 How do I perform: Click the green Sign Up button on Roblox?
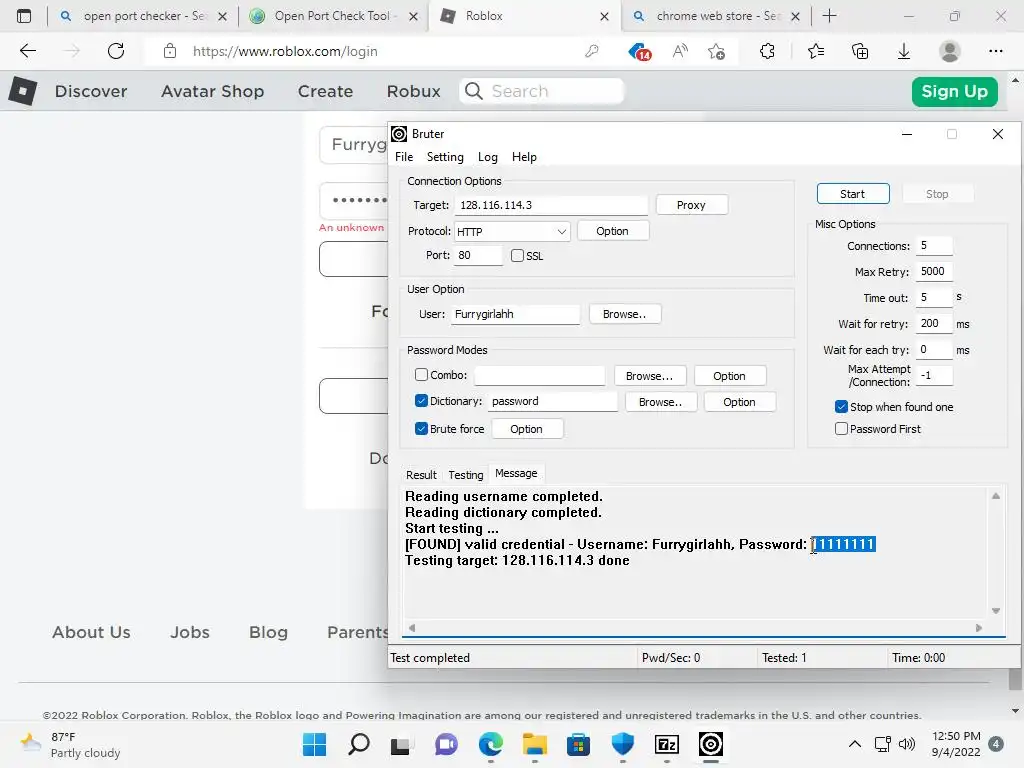(x=954, y=91)
